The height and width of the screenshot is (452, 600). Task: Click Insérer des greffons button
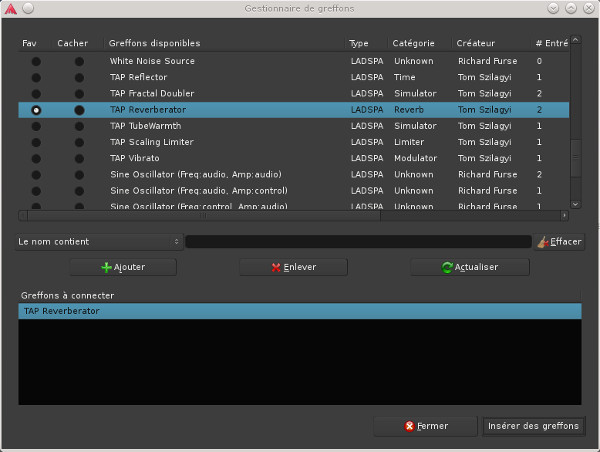pyautogui.click(x=533, y=426)
